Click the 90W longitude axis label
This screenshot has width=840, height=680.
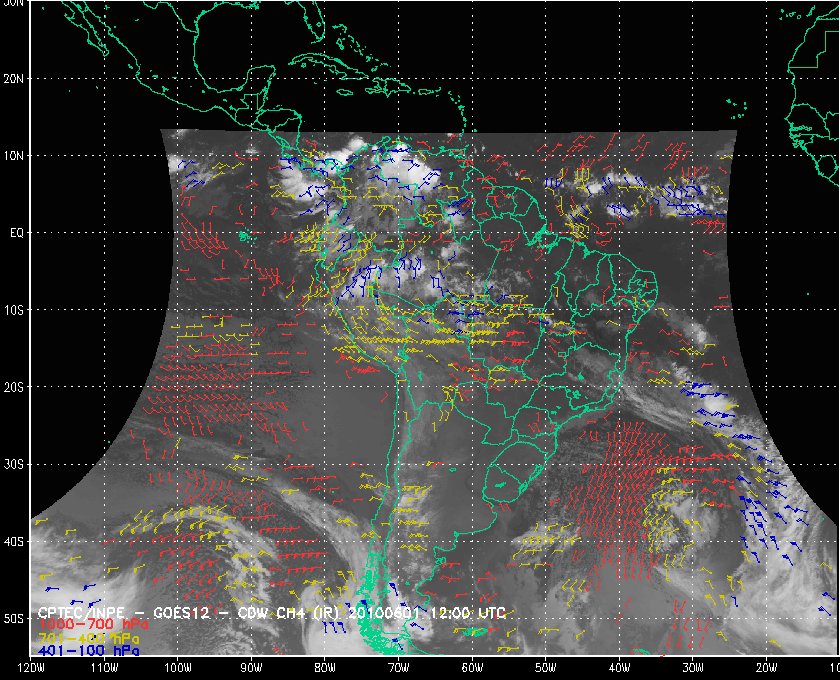[251, 668]
